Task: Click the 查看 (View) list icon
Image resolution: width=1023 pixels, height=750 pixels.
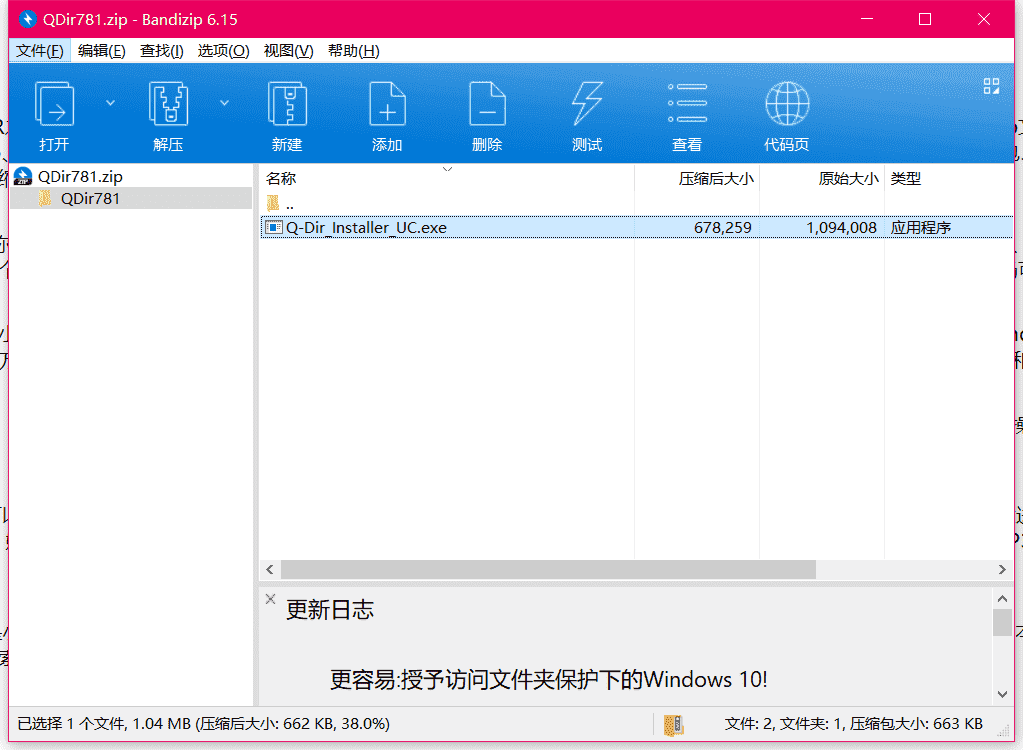Action: (x=687, y=104)
